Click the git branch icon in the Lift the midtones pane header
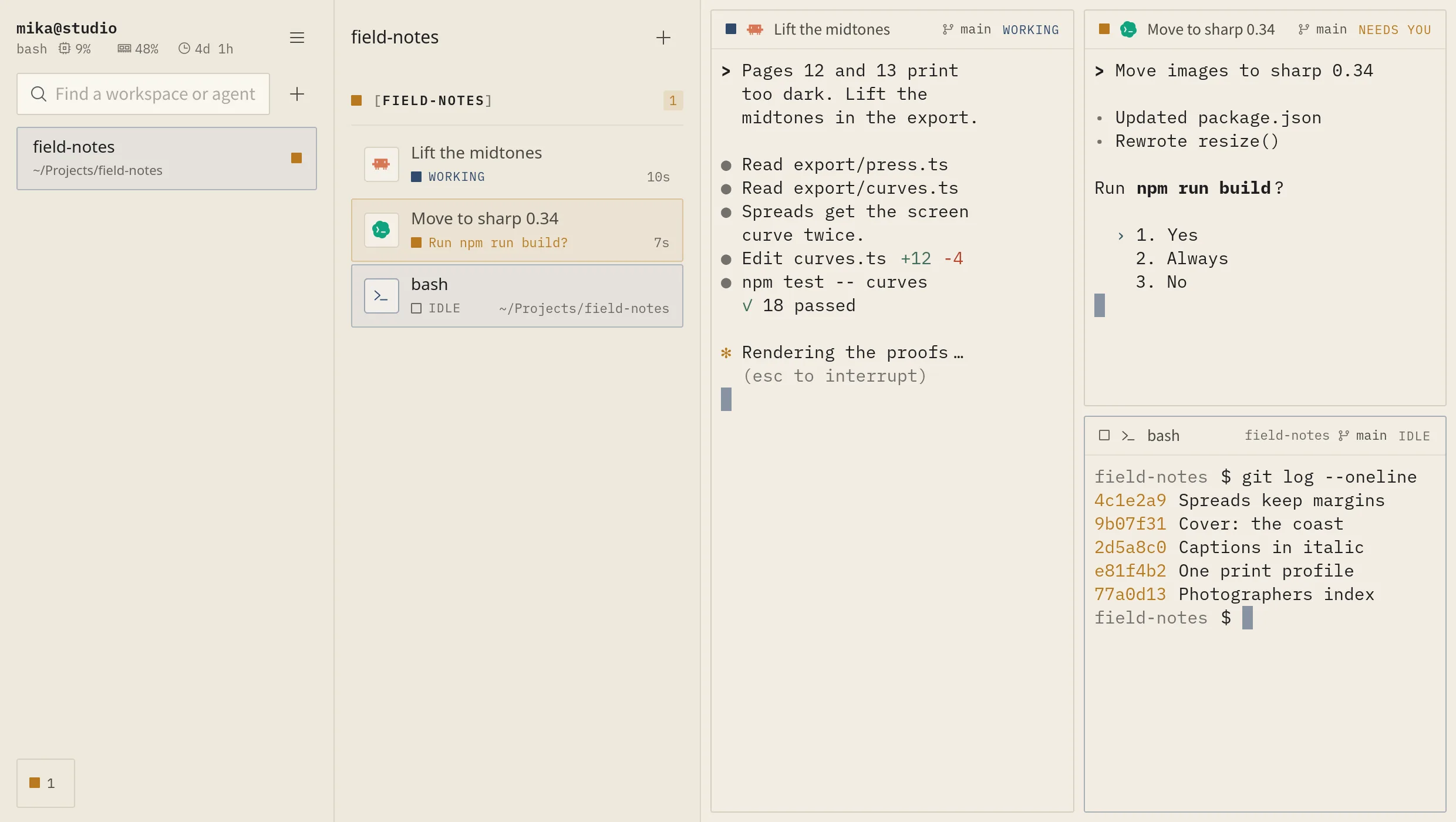 coord(948,29)
